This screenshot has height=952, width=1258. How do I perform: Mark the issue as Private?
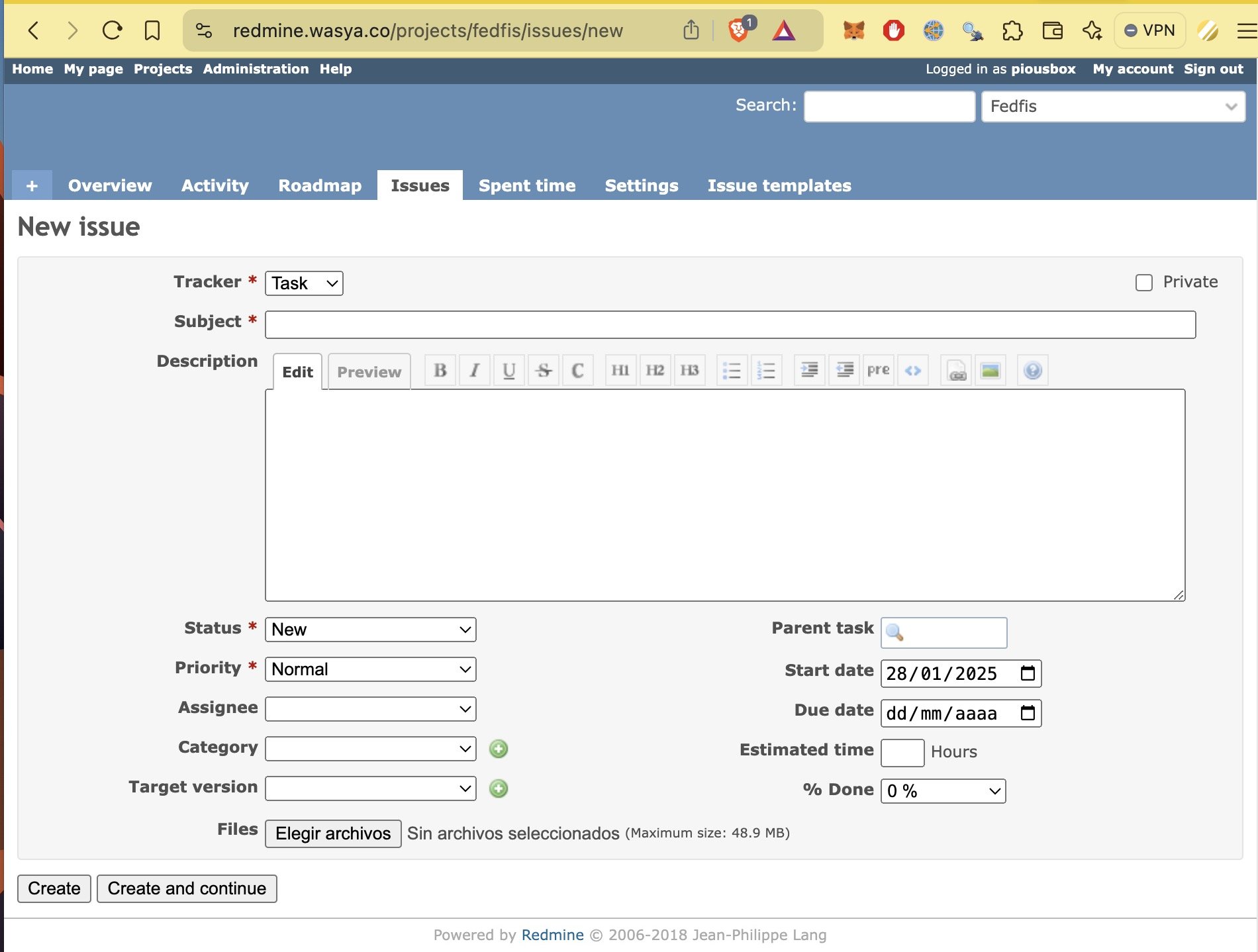click(x=1144, y=283)
